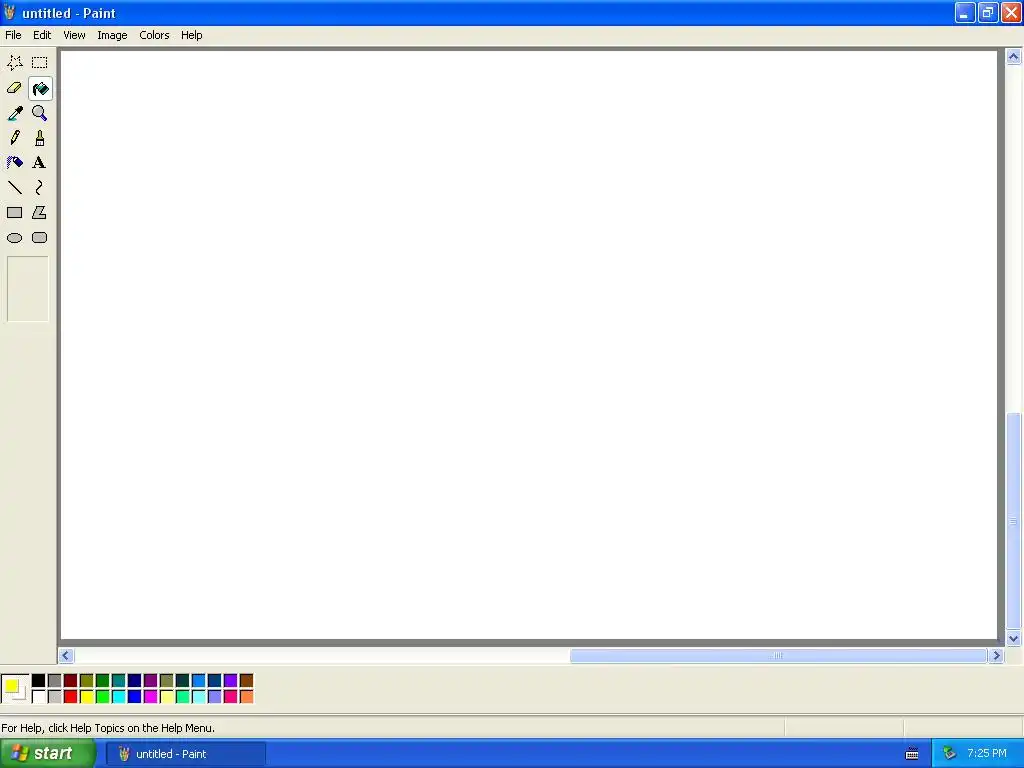Click the horizontal scrollbar left arrow

pyautogui.click(x=65, y=656)
